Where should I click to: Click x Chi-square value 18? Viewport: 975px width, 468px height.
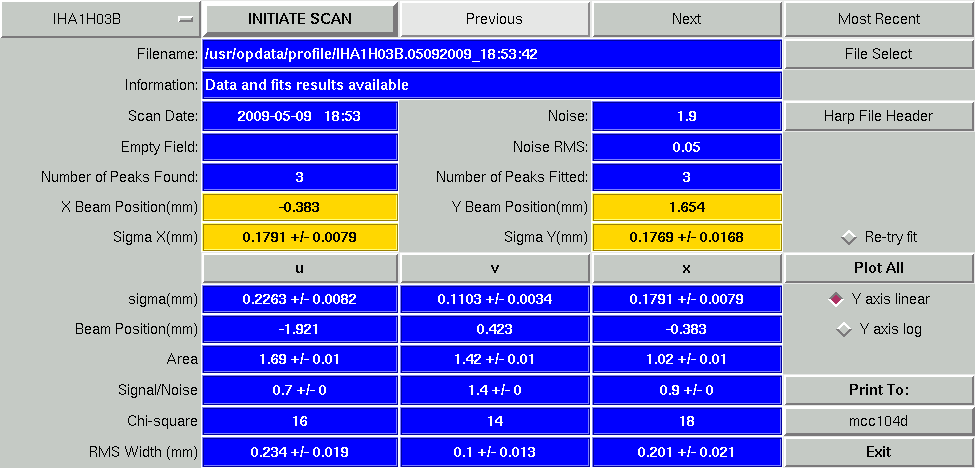coord(686,421)
